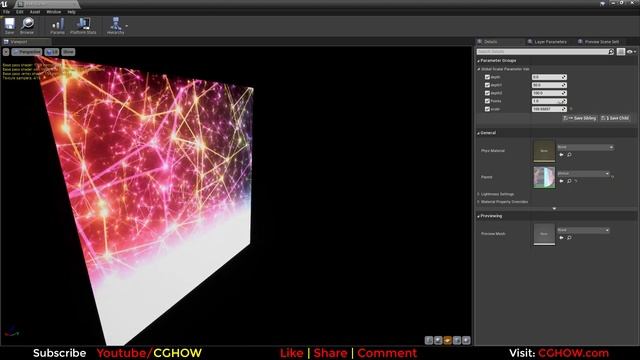Toggle the scale parameter checkbox
The width and height of the screenshot is (640, 360).
tap(487, 109)
